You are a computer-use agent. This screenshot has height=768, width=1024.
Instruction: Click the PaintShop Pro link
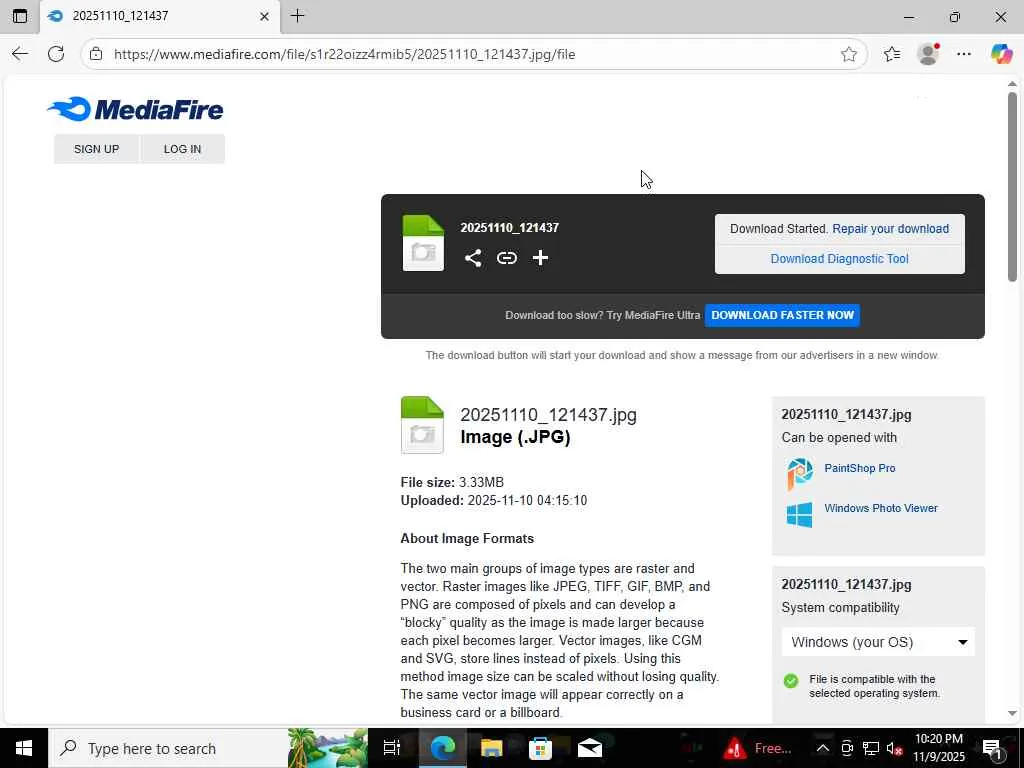pyautogui.click(x=859, y=468)
